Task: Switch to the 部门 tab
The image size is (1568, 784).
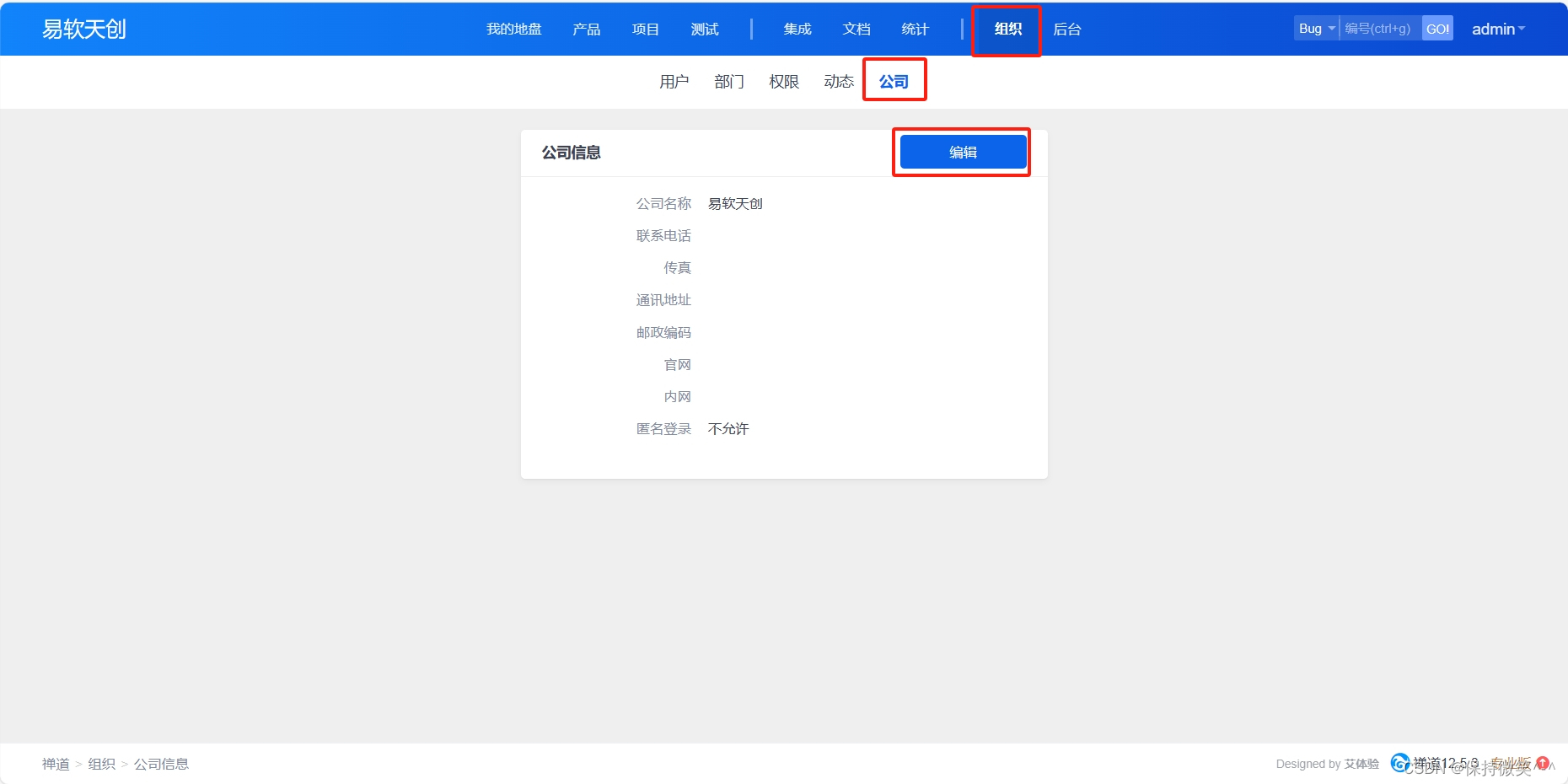Action: (x=728, y=81)
